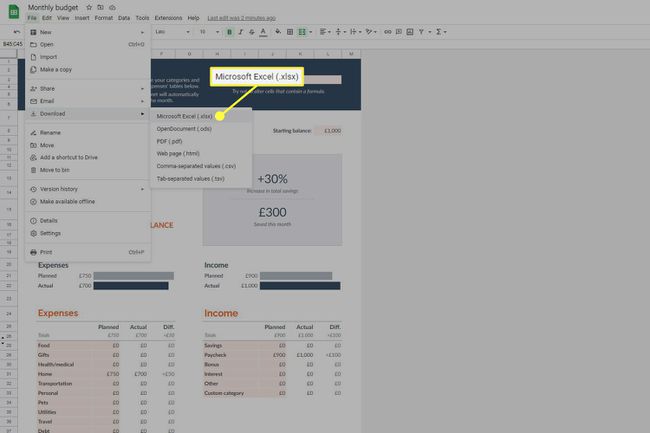This screenshot has height=433, width=650.
Task: Open the Lato font dropdown
Action: (172, 32)
